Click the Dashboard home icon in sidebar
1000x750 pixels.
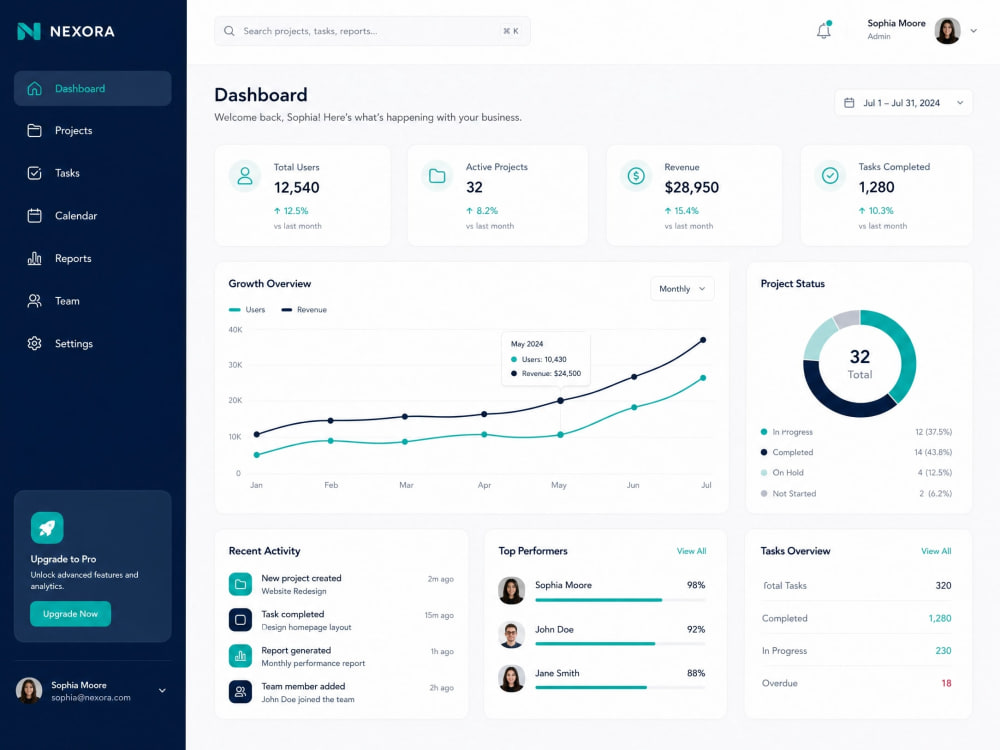pos(34,89)
